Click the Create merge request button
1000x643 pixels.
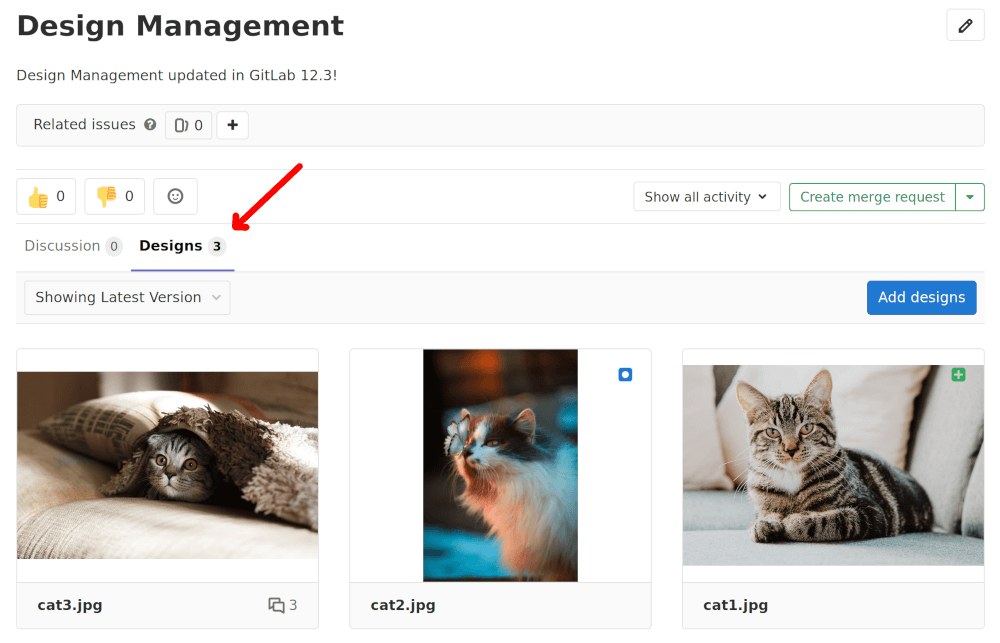click(x=870, y=196)
